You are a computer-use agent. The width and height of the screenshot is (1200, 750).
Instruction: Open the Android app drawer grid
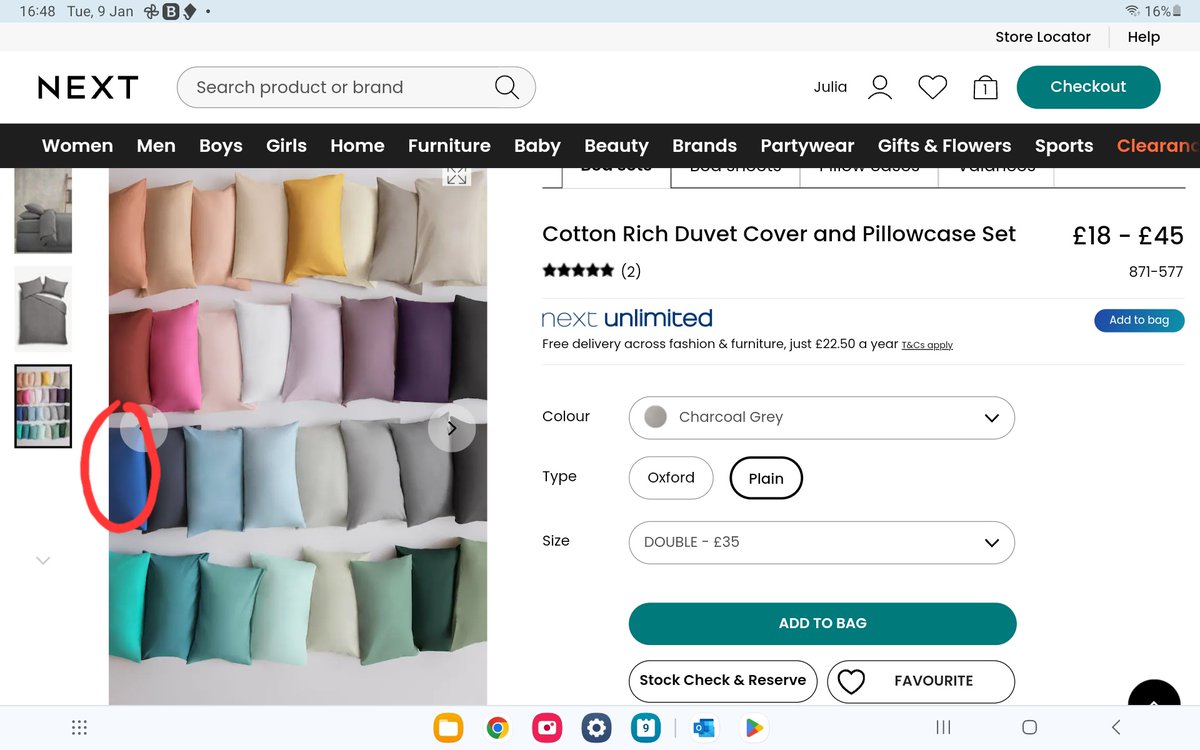coord(80,727)
